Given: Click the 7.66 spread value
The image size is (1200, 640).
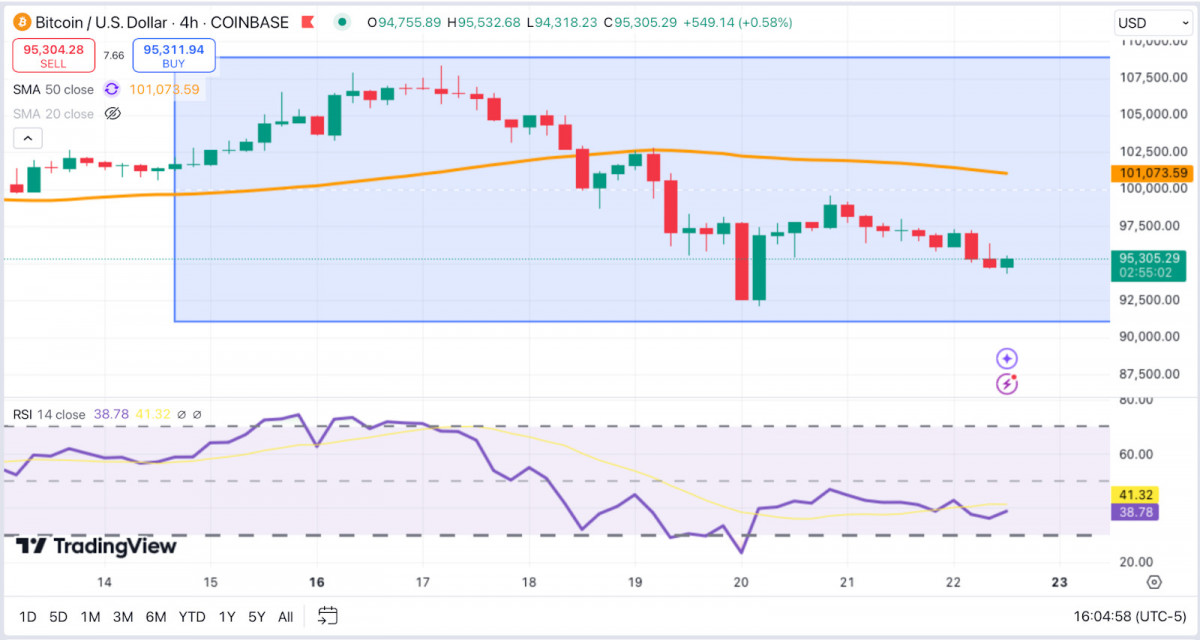Looking at the screenshot, I should (x=113, y=55).
